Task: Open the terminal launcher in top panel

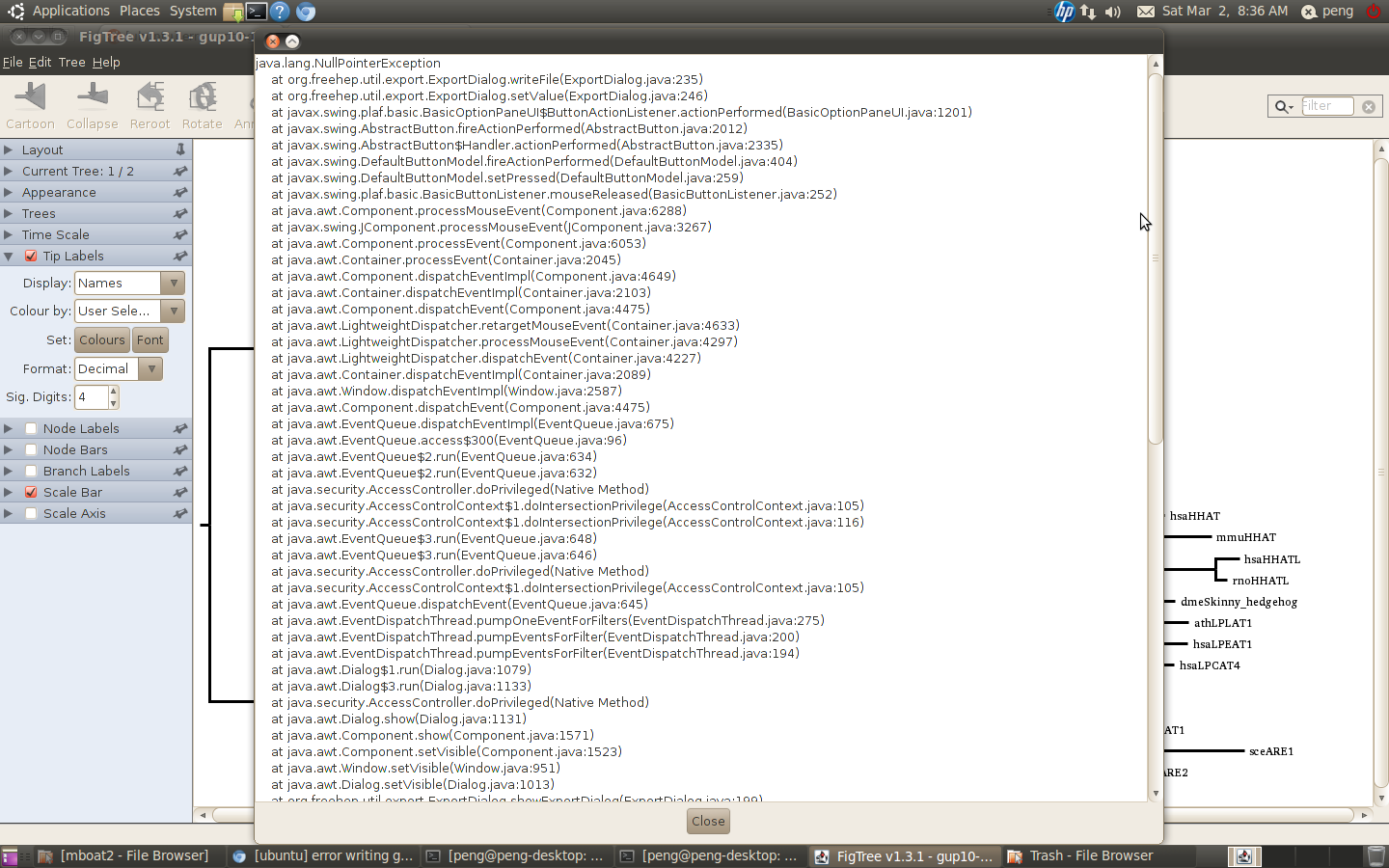Action: point(256,12)
